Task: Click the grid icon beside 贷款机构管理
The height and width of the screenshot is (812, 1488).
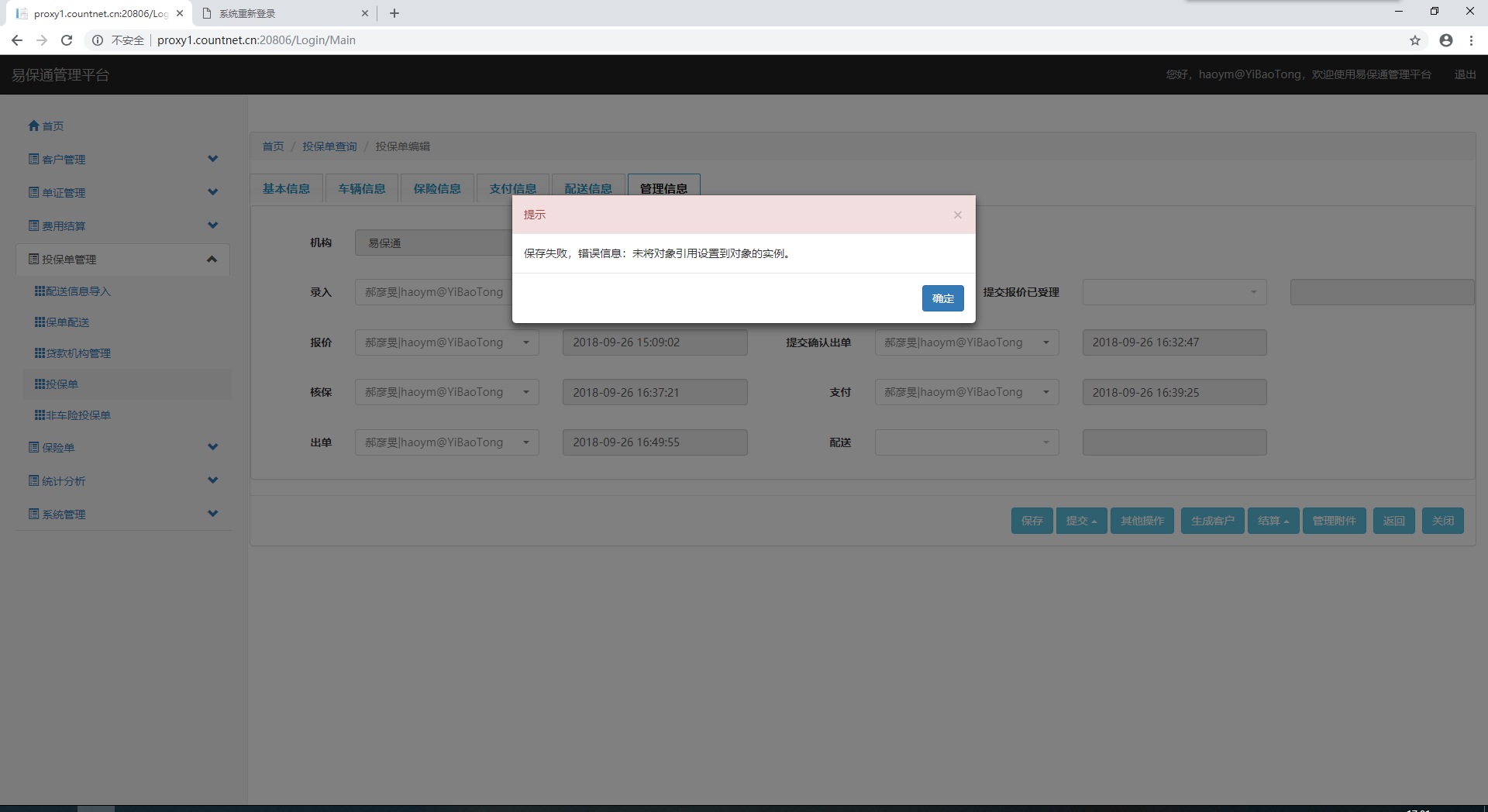Action: point(40,353)
